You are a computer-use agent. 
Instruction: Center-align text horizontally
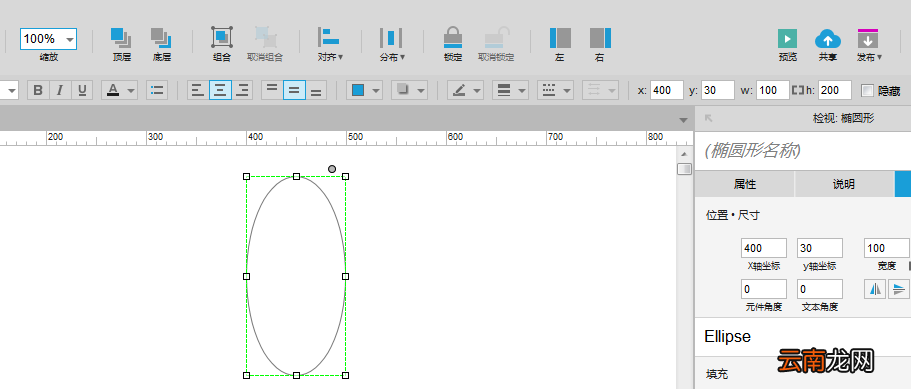coord(220,90)
